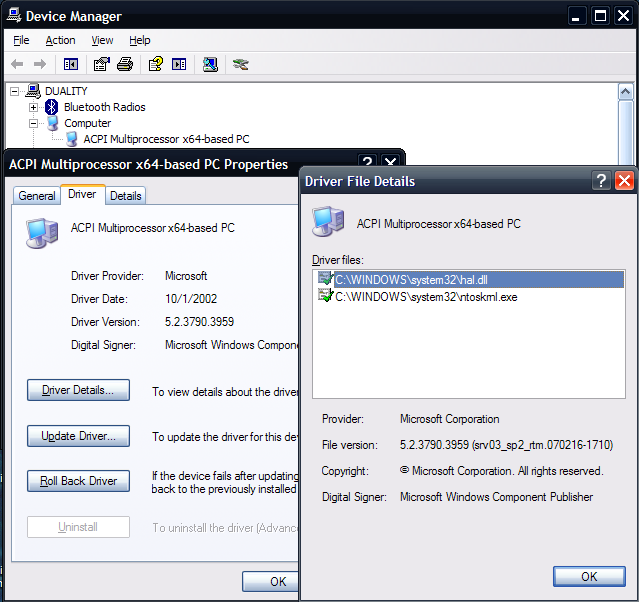Select the Computer tree item
Viewport: 639px width, 602px height.
coord(88,123)
